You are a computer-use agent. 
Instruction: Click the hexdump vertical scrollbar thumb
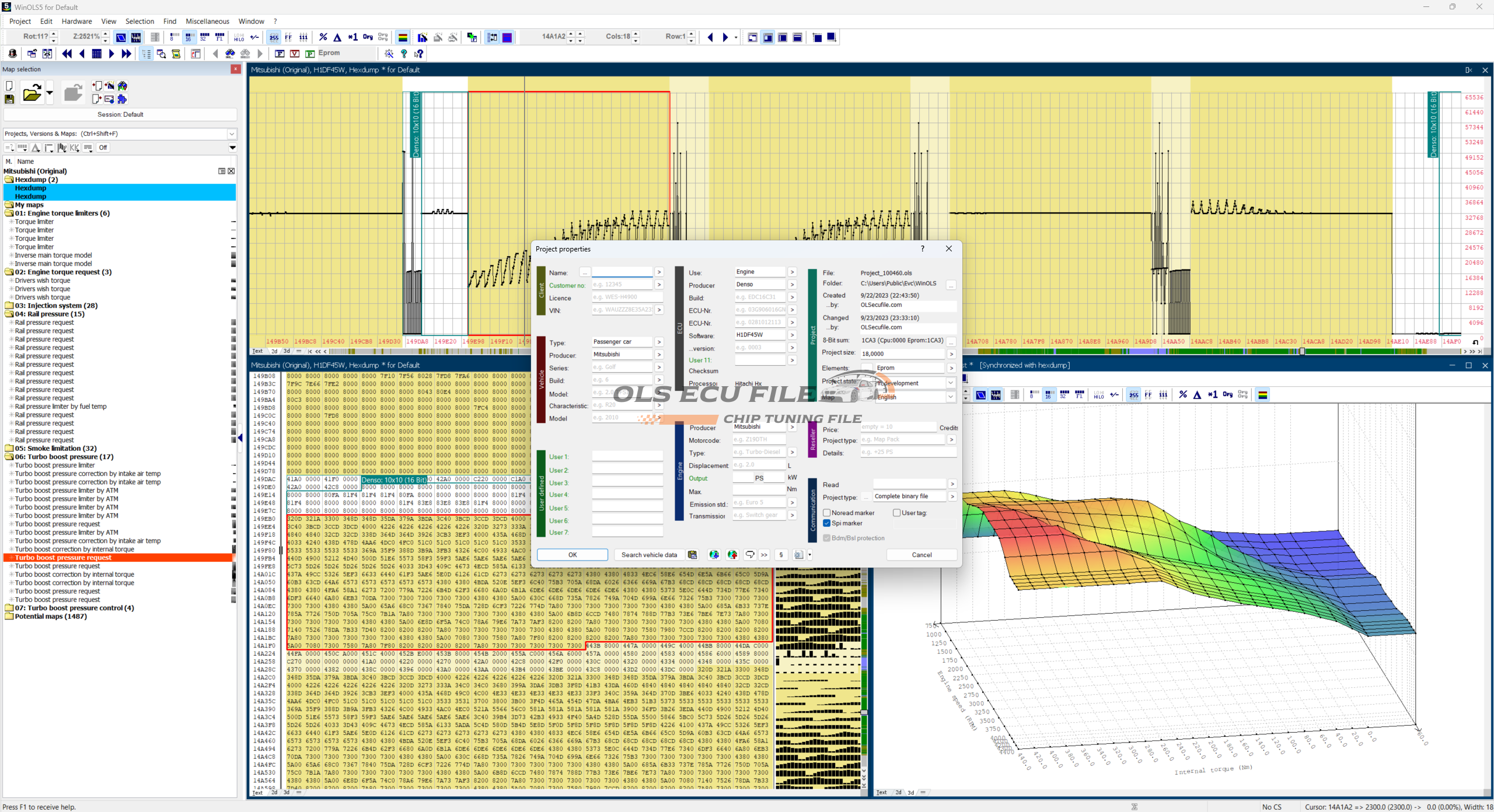[864, 712]
